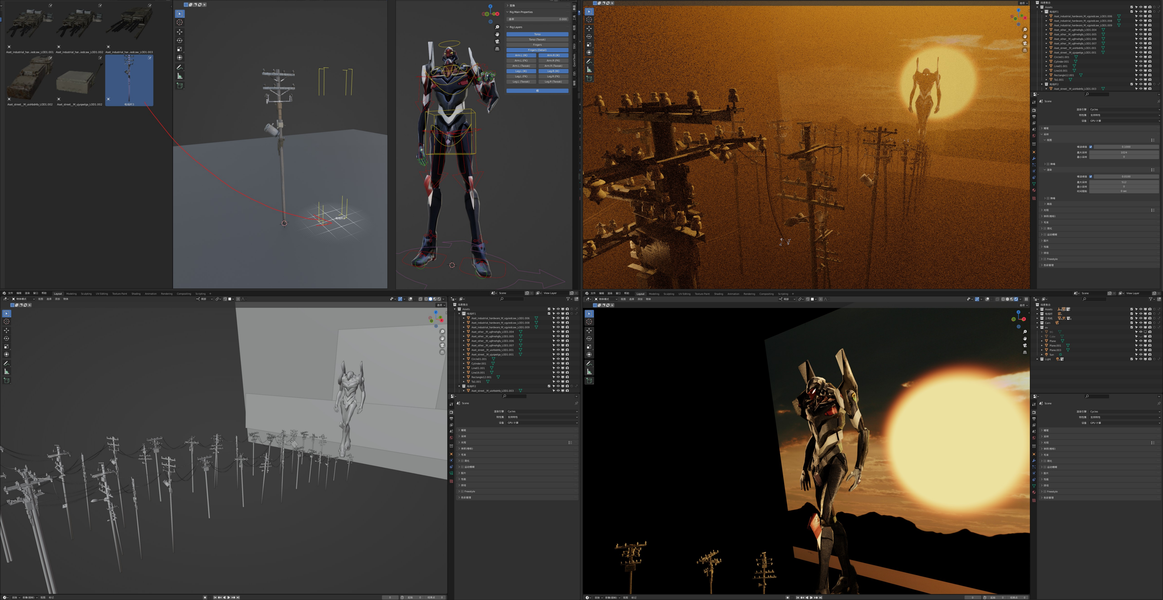This screenshot has width=1163, height=600.
Task: Open Object Data green tab in orange render window
Action: (x=1034, y=184)
